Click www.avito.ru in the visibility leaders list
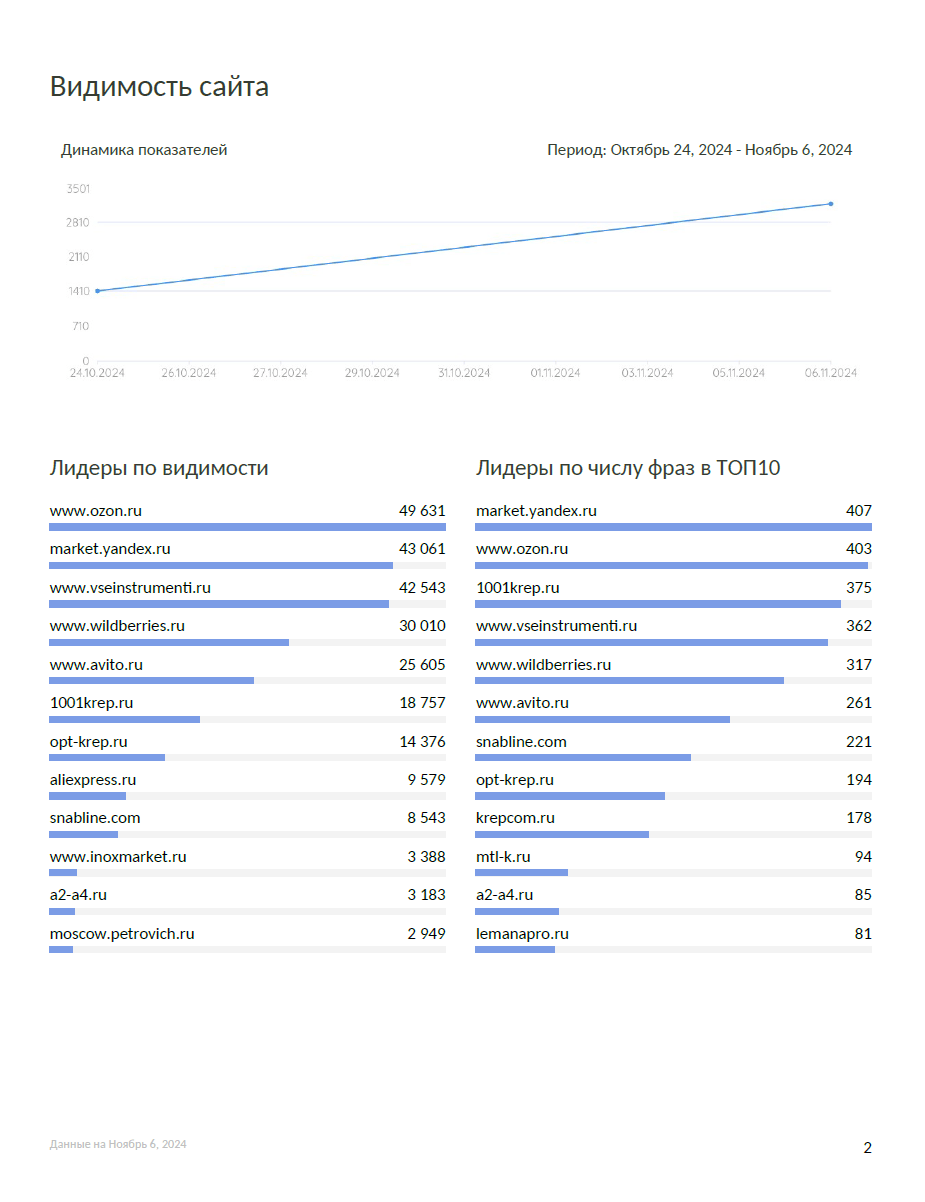This screenshot has width=925, height=1202. coord(96,664)
